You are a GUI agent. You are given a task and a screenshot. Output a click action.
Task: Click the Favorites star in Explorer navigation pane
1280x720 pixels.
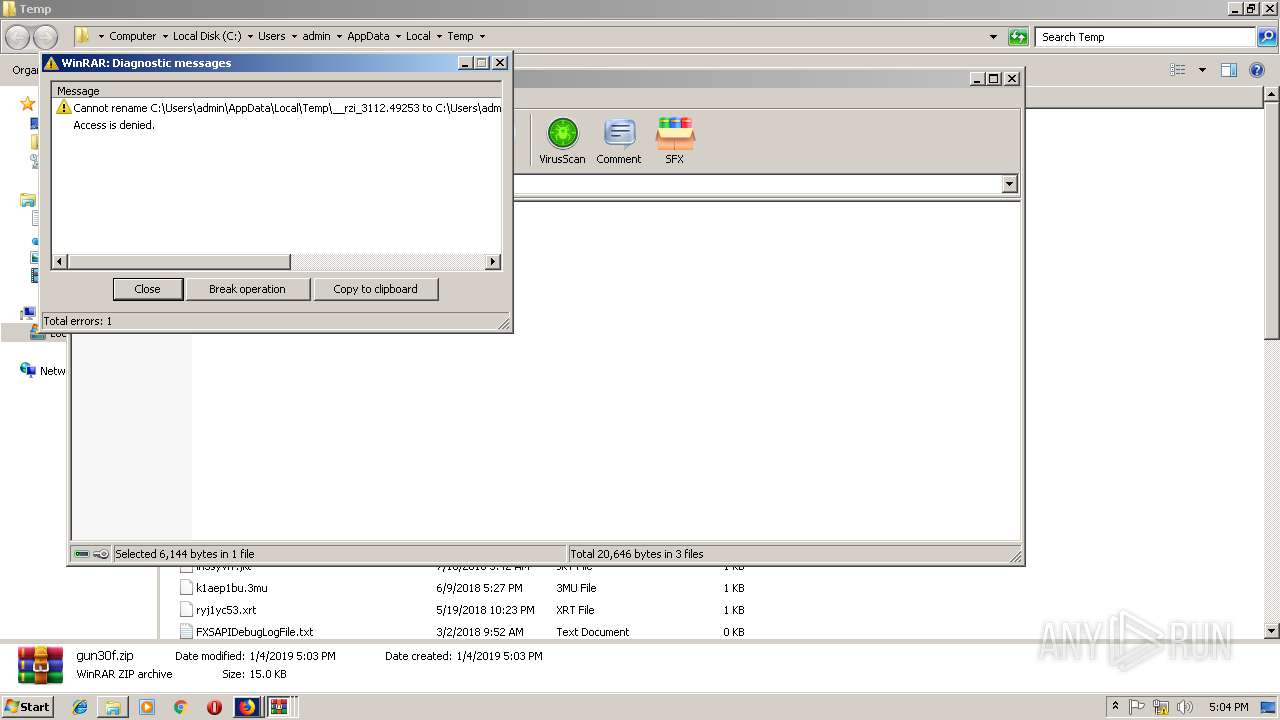(27, 103)
